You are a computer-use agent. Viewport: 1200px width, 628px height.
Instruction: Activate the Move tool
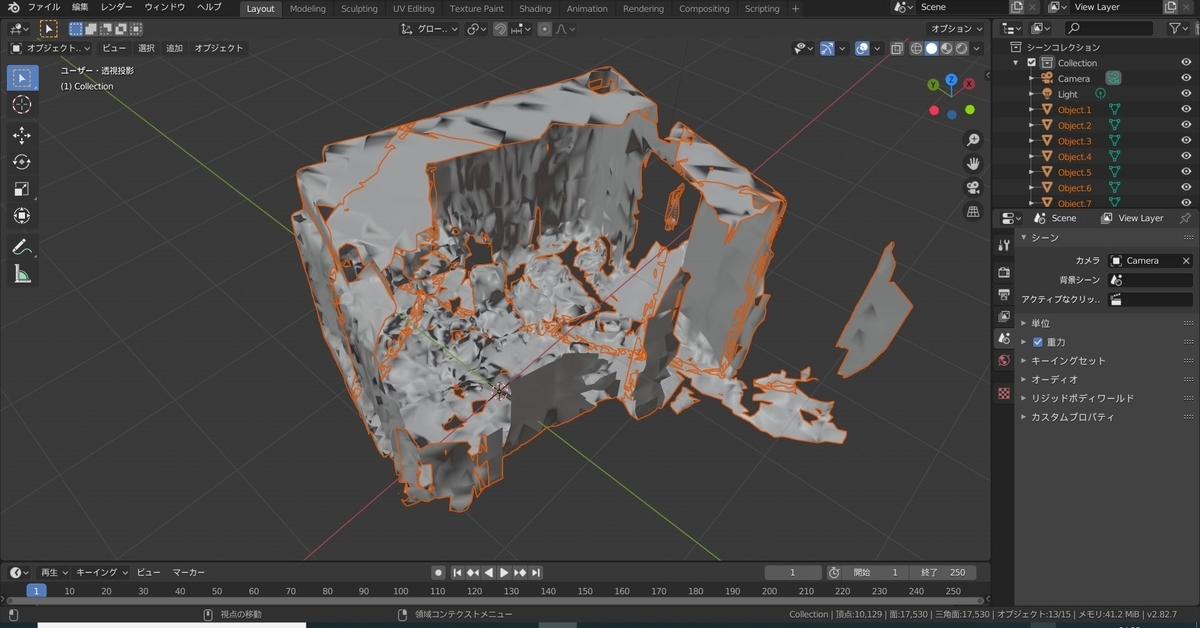22,135
